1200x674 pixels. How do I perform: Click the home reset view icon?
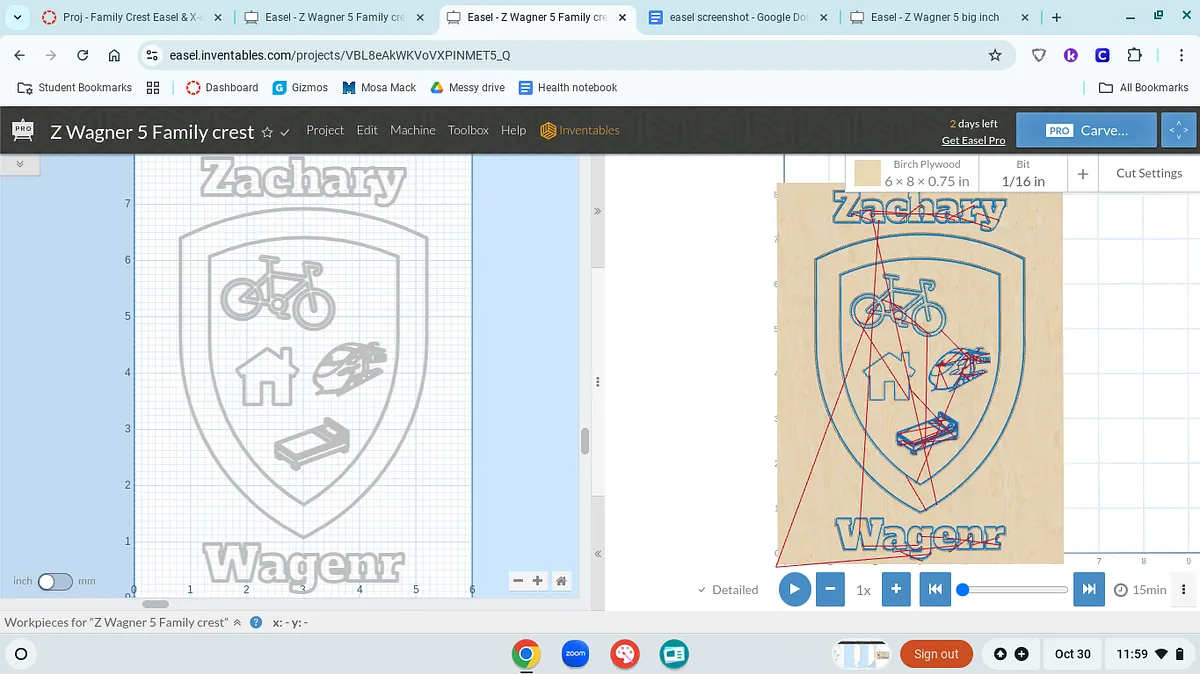tap(561, 581)
